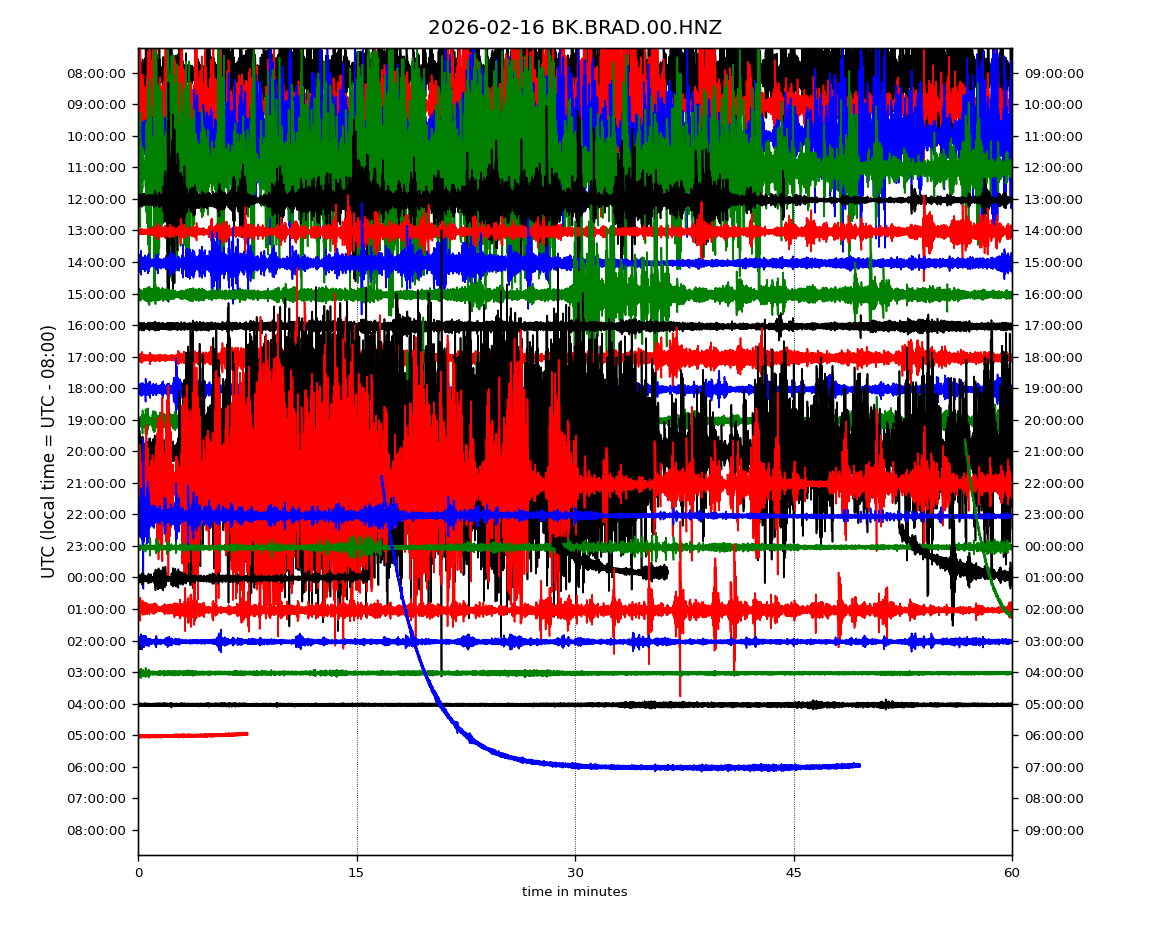The width and height of the screenshot is (1150, 950).
Task: Click the 45 minute x-axis tick label
Action: pos(794,873)
